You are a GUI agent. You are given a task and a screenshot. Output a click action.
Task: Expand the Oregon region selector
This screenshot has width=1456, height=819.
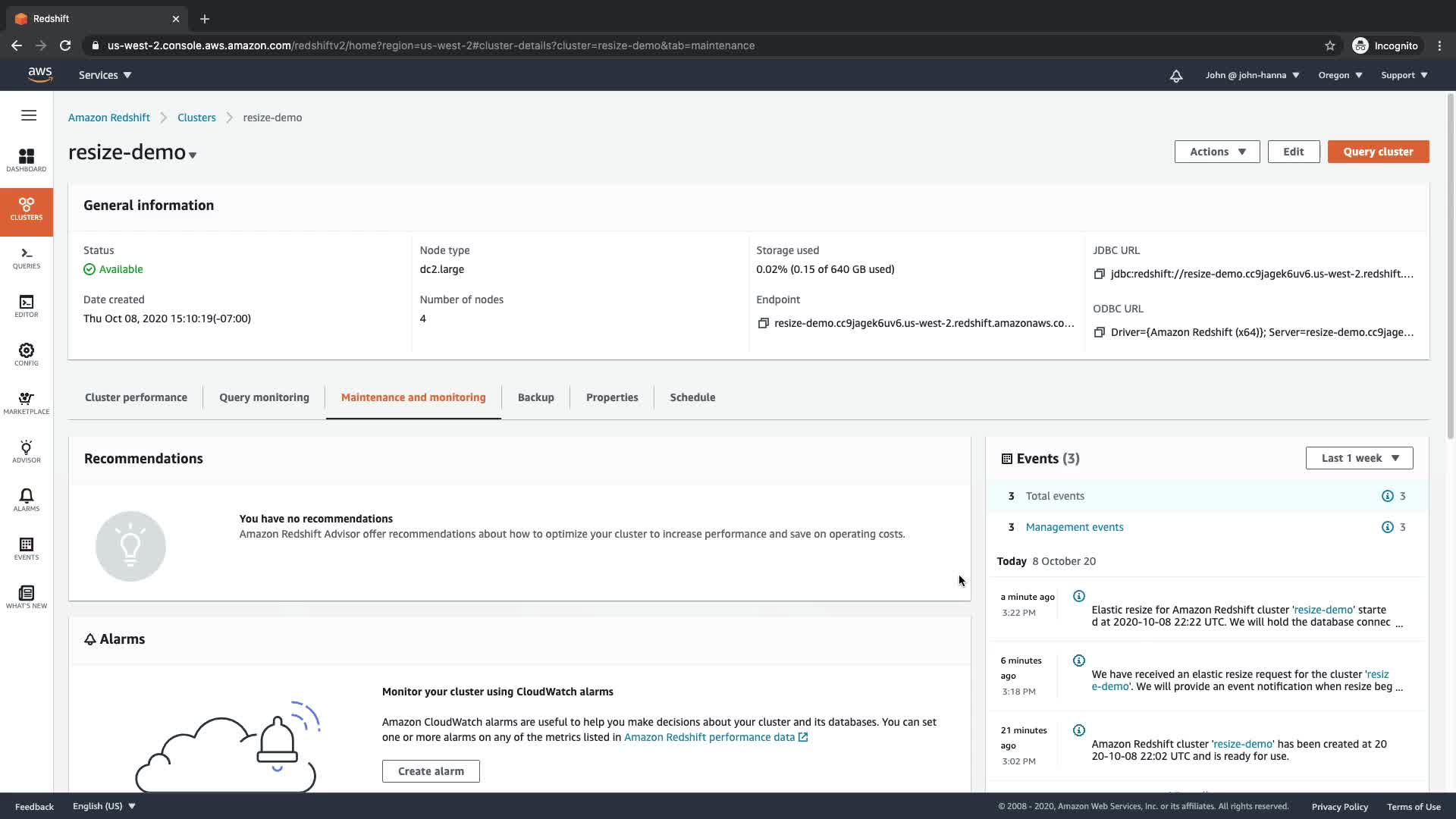tap(1340, 75)
